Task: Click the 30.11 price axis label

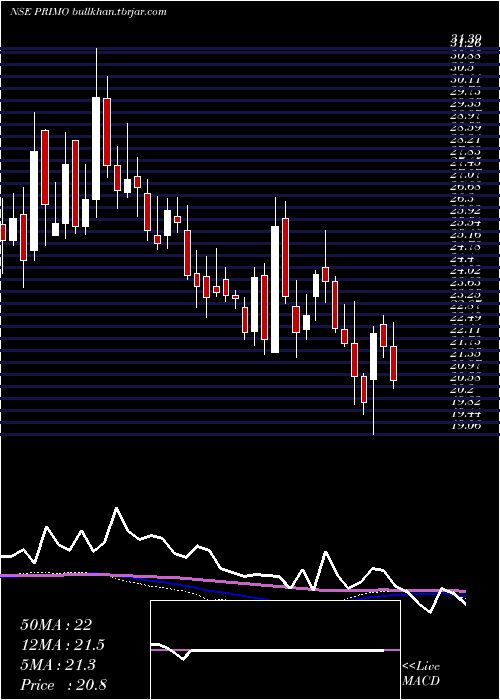Action: tap(466, 79)
